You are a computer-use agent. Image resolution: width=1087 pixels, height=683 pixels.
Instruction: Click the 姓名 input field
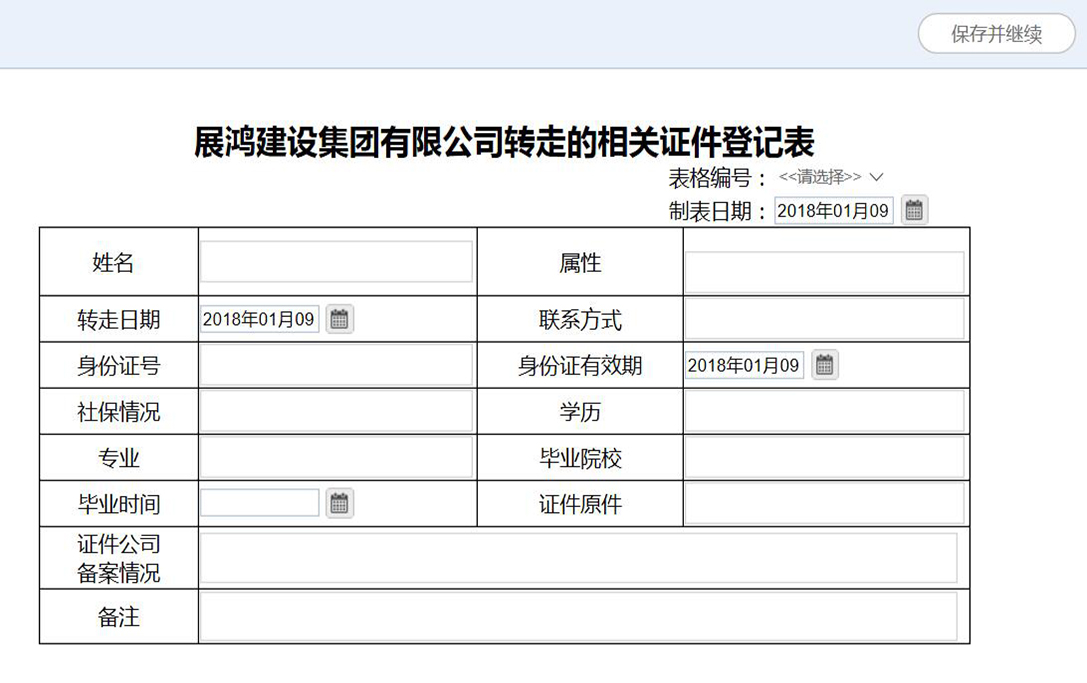pos(336,262)
